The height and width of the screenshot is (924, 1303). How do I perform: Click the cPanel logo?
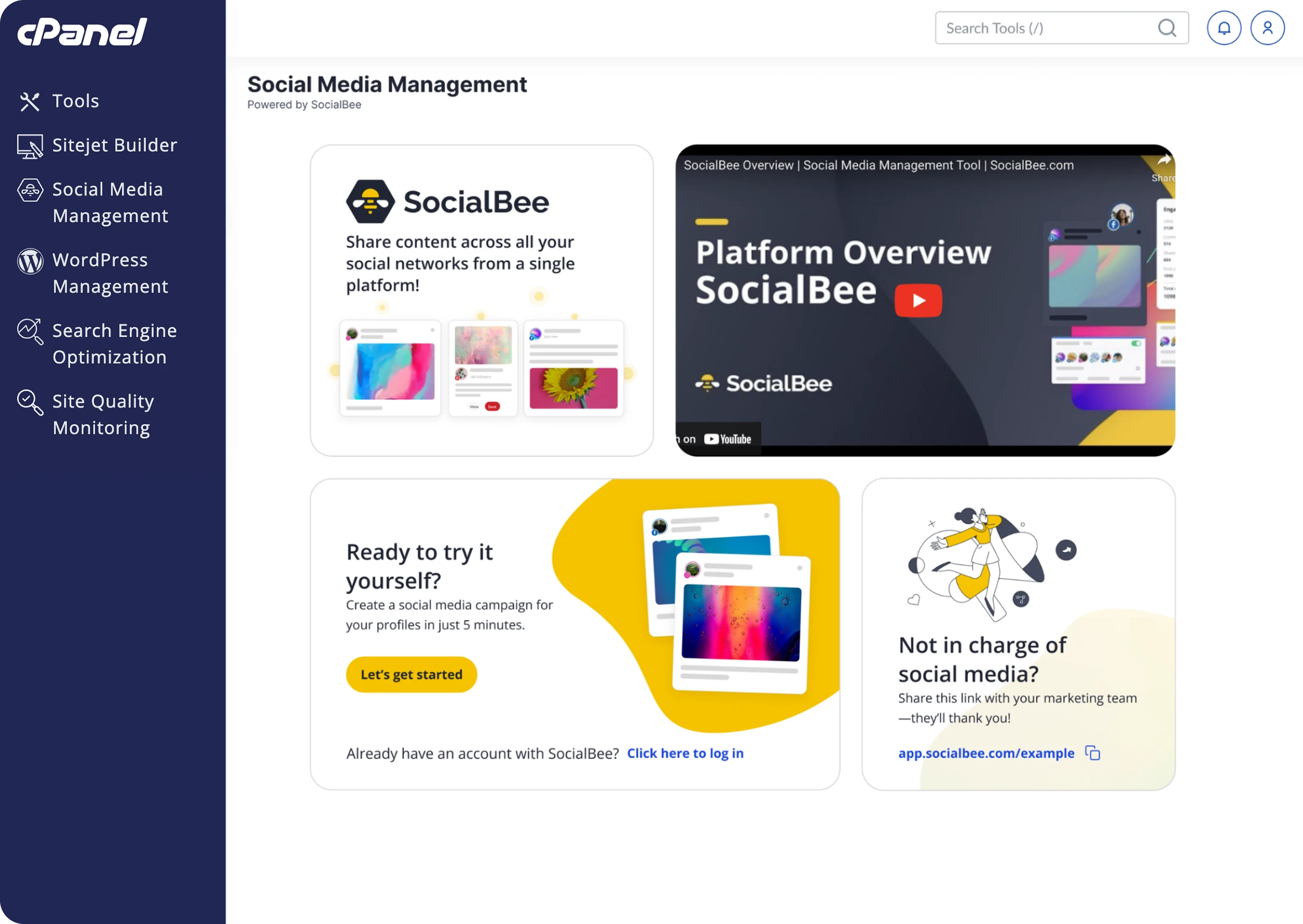pyautogui.click(x=82, y=31)
